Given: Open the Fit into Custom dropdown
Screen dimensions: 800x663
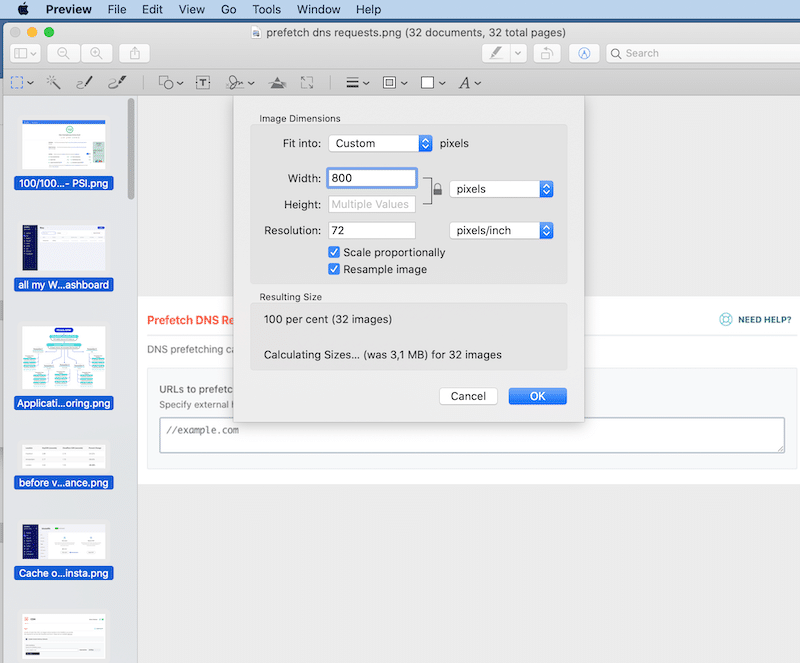Looking at the screenshot, I should point(381,143).
